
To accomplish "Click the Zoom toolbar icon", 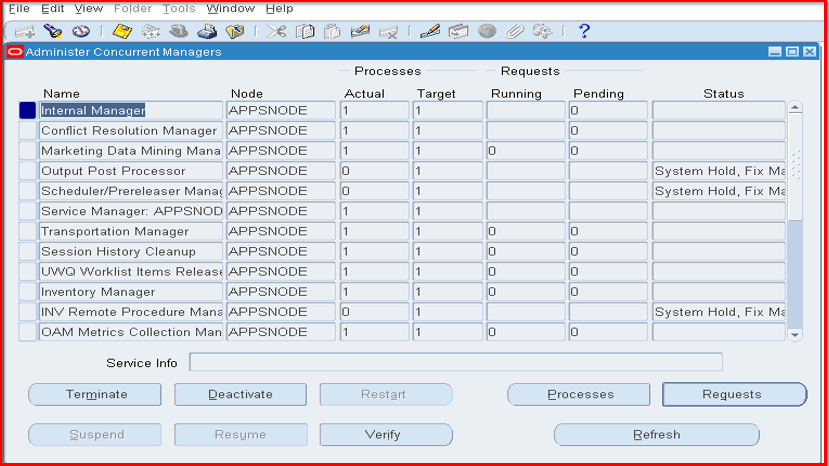I will (458, 32).
